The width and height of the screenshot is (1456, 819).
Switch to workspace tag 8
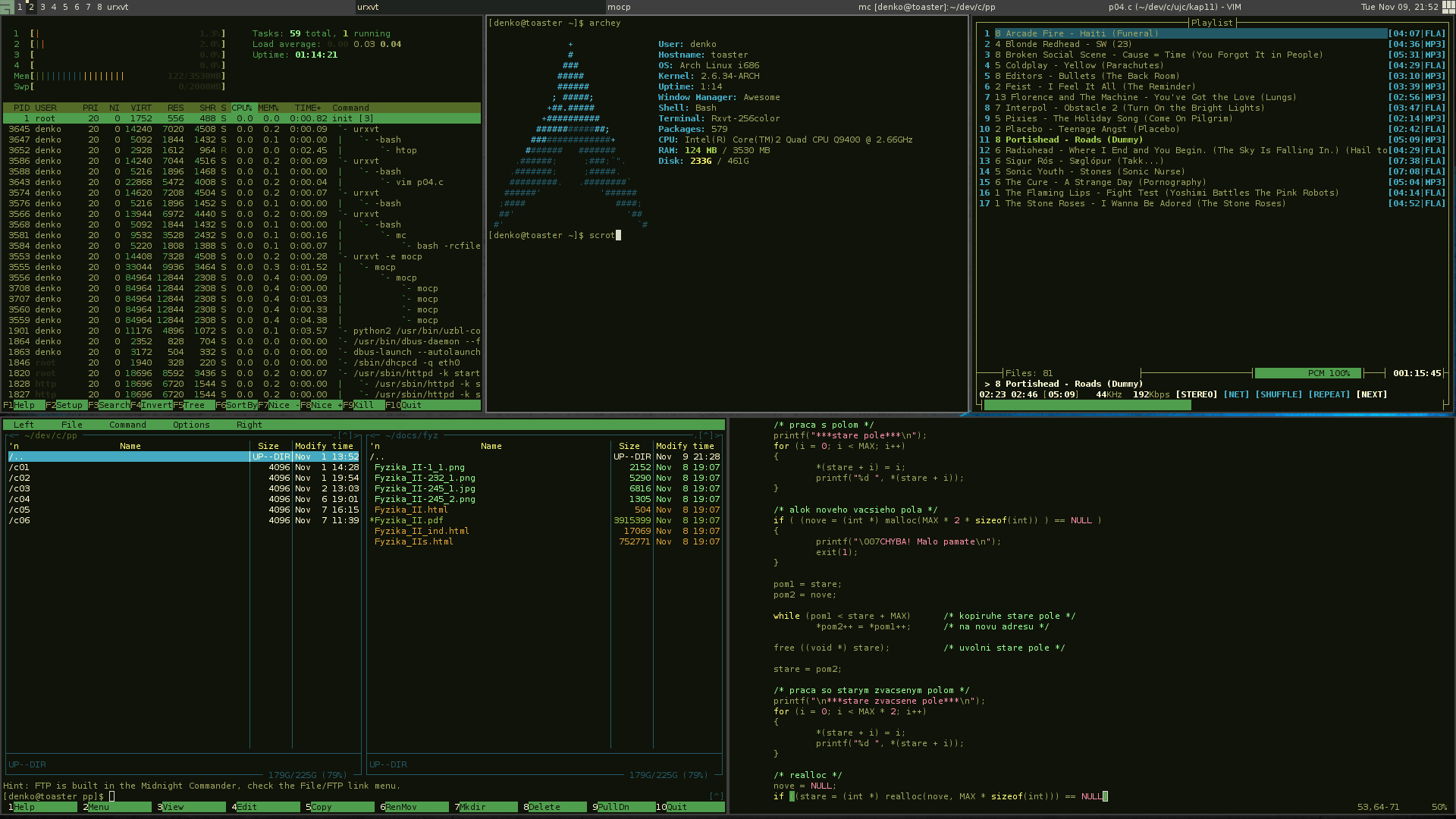99,7
